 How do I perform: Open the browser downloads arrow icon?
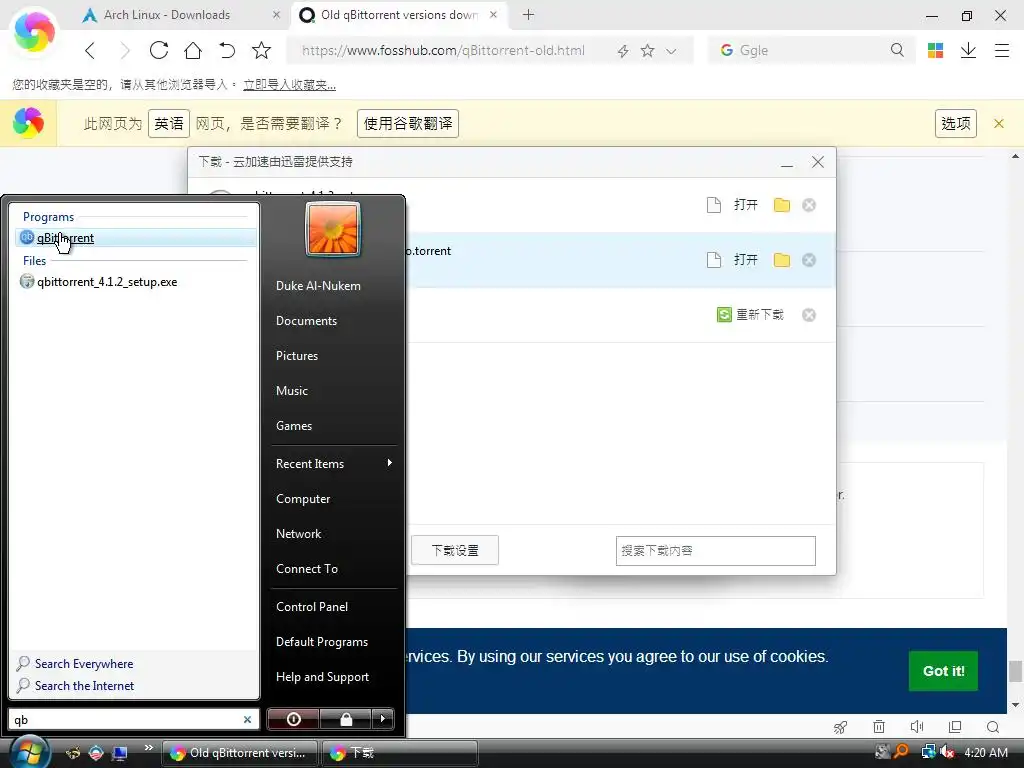(968, 50)
